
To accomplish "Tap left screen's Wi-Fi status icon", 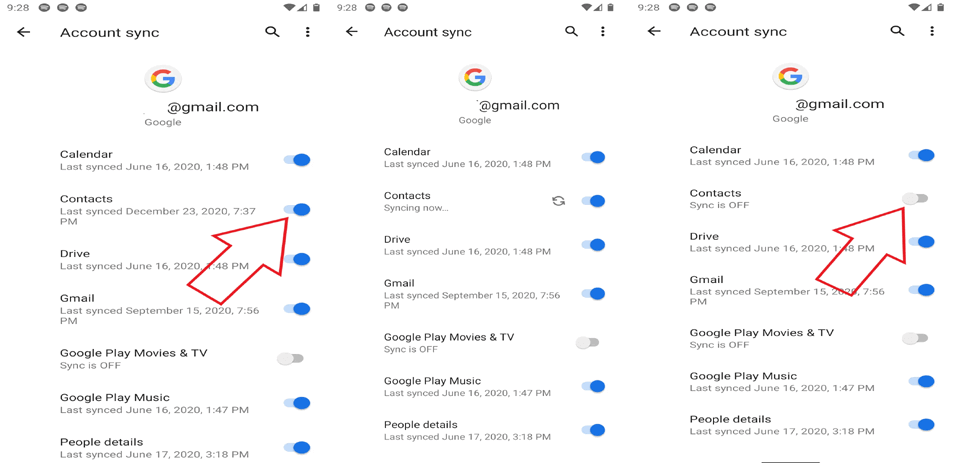I will tap(288, 7).
